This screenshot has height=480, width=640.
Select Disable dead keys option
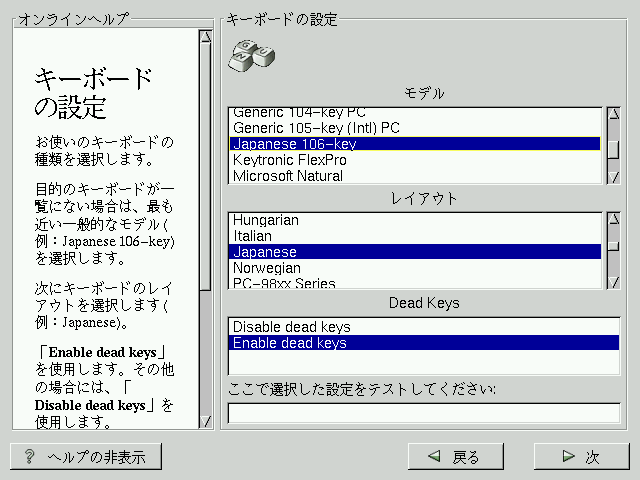(x=291, y=327)
